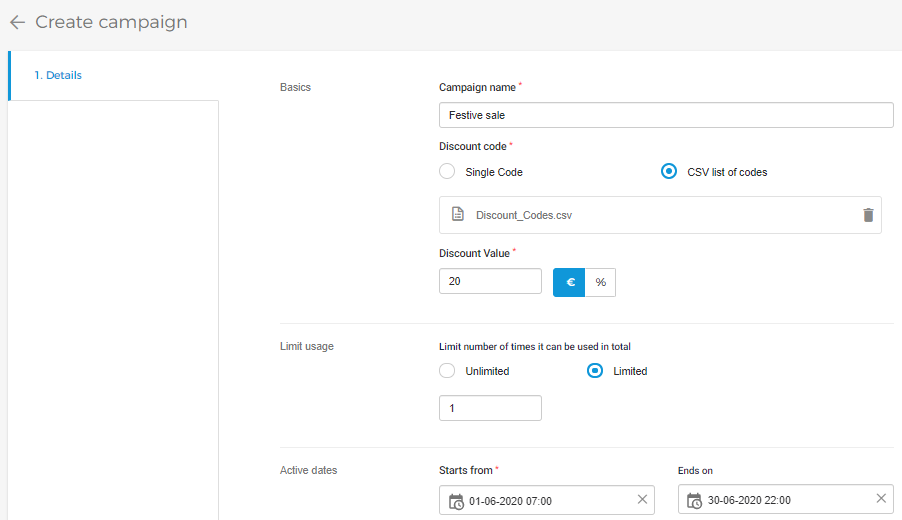Open calendar icon in Starts from field
Image resolution: width=902 pixels, height=520 pixels.
(x=456, y=501)
